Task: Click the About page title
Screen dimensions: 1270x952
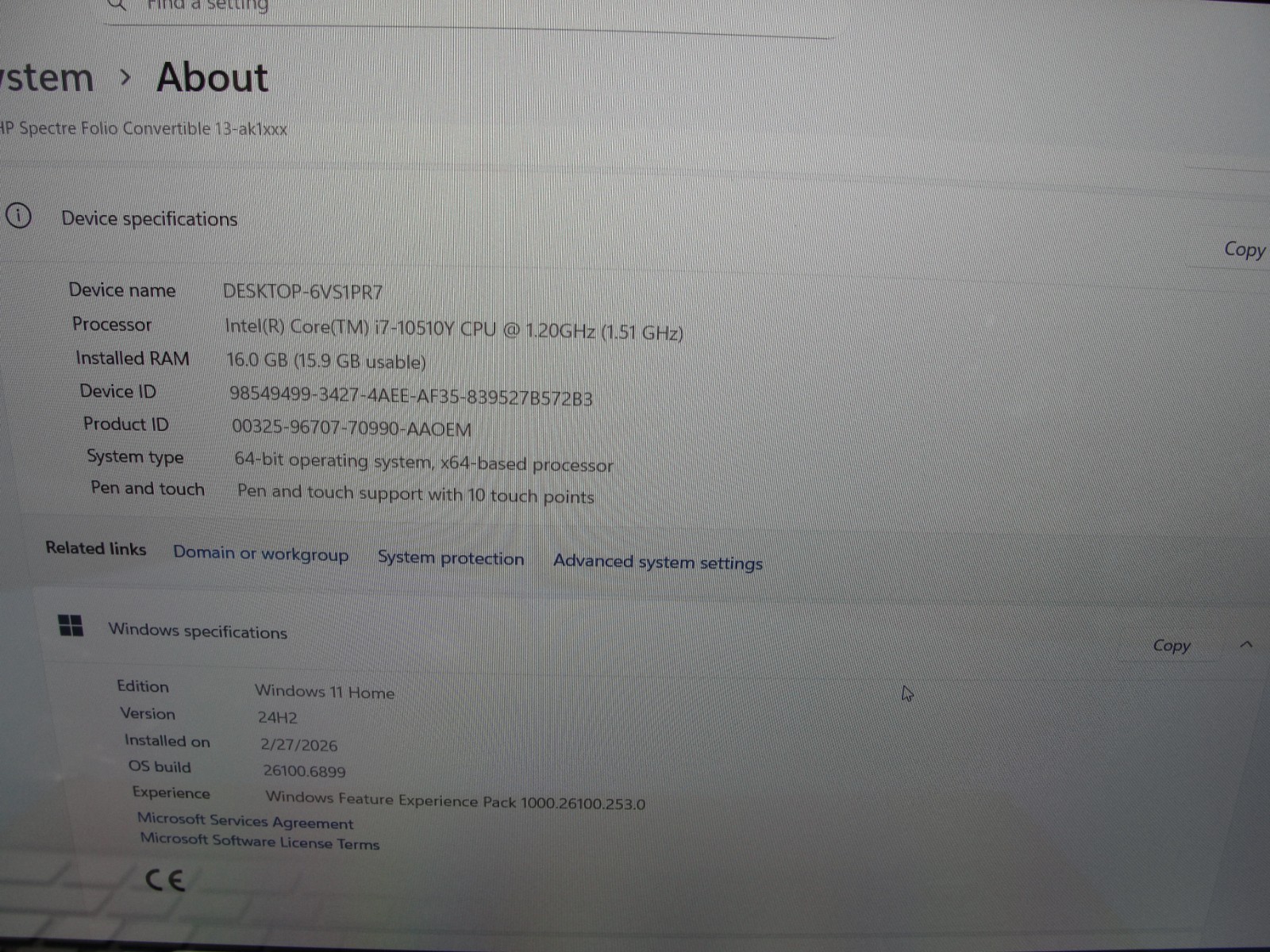Action: (x=212, y=78)
